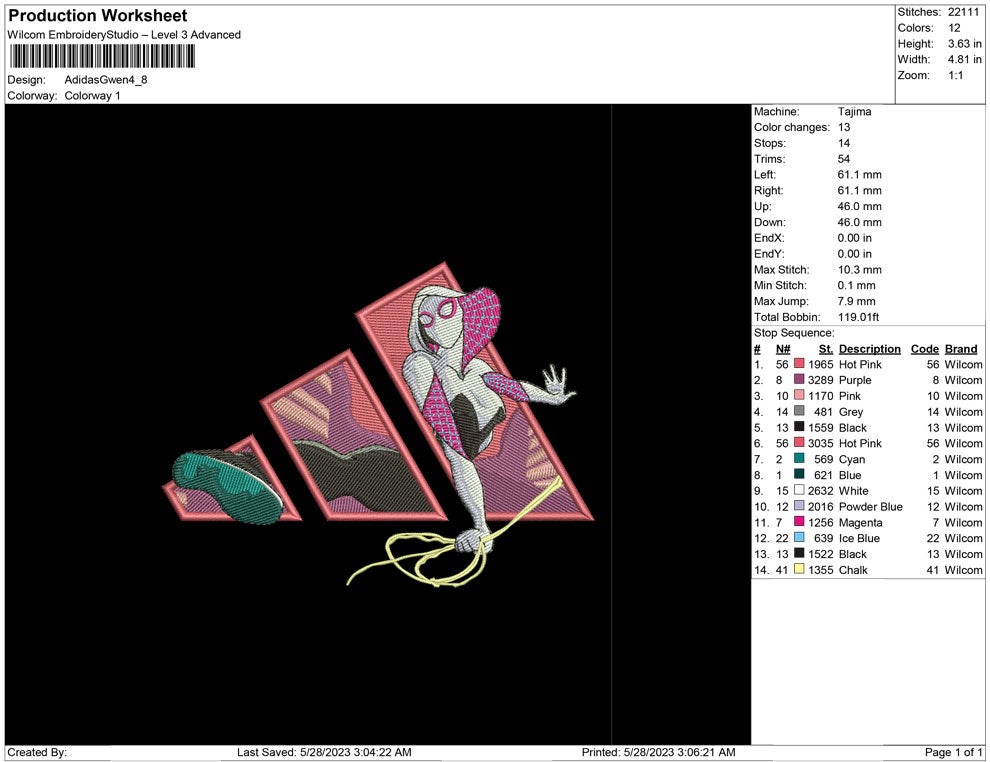990x762 pixels.
Task: Click the stitch count '3289' for Purple
Action: 820,380
